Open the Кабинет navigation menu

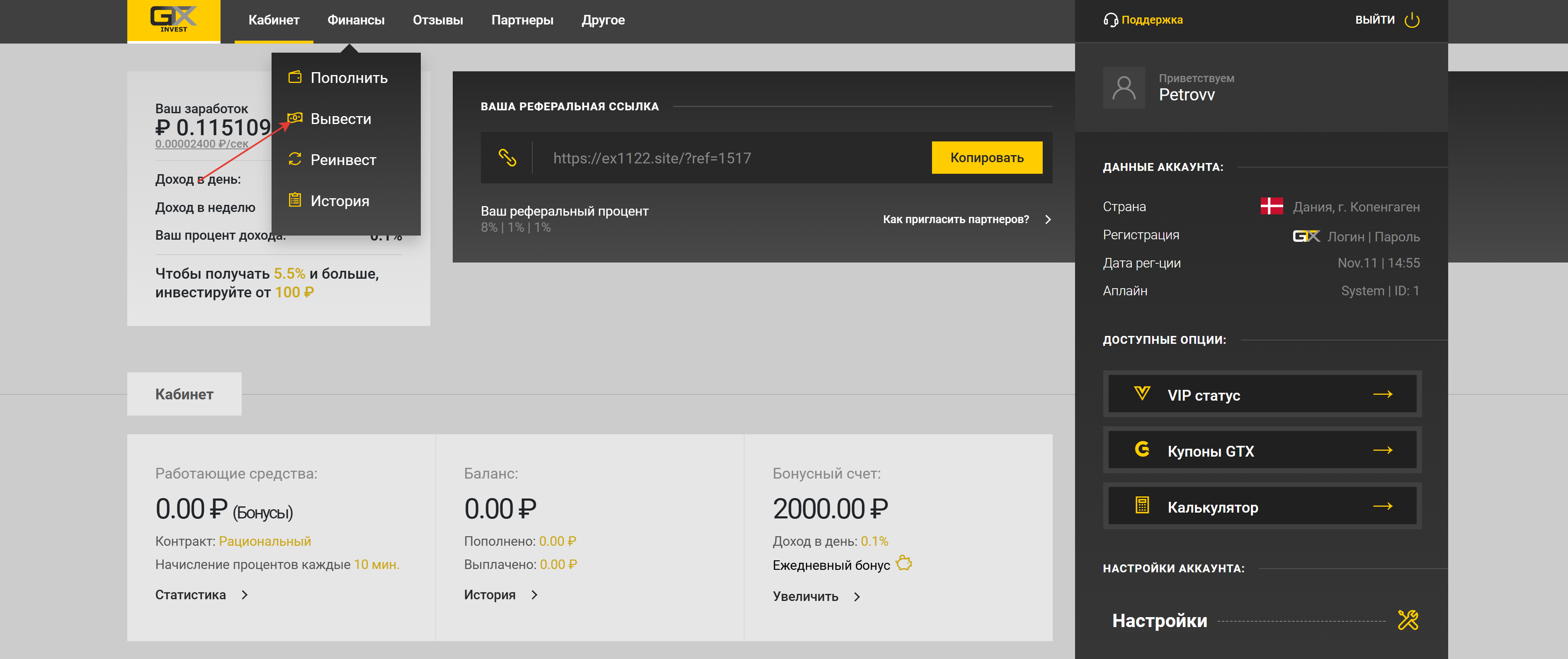coord(274,20)
